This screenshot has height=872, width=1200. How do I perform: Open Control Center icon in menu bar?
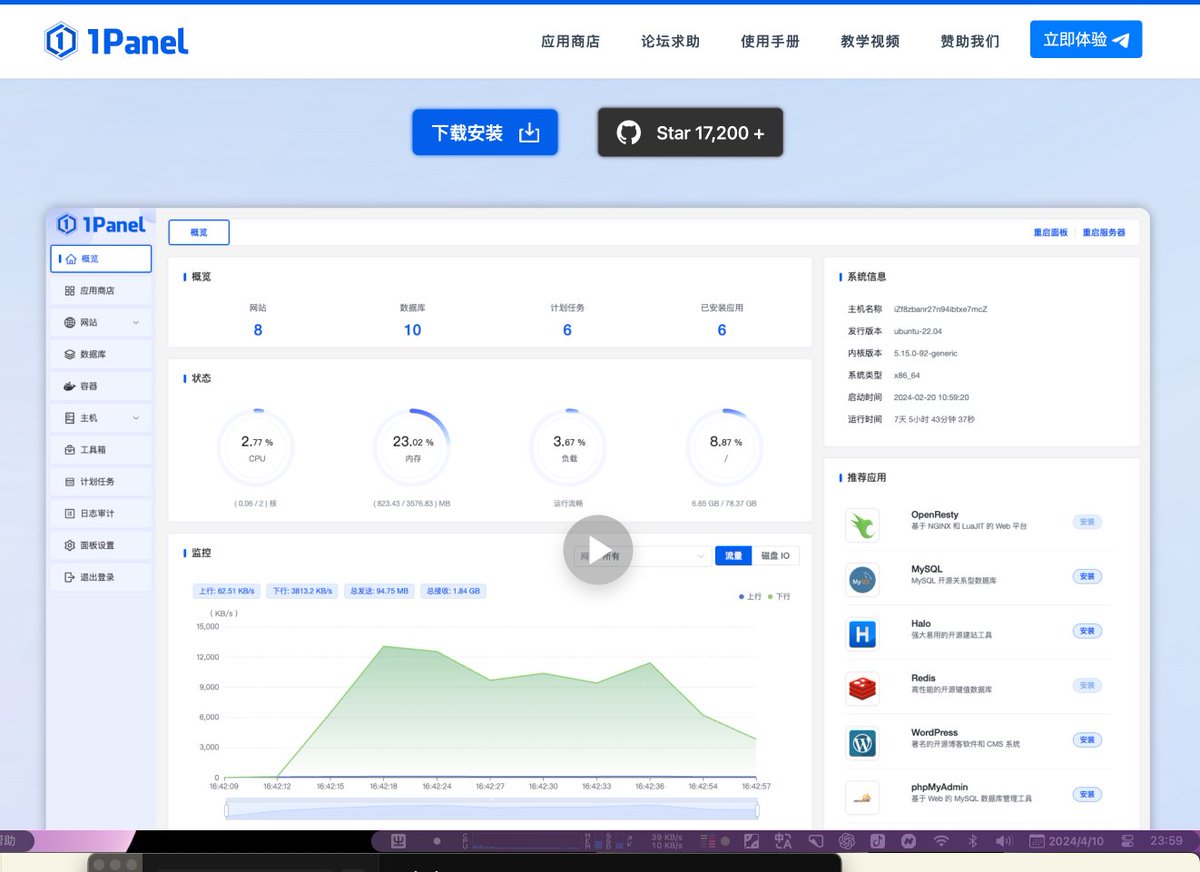coord(1128,841)
